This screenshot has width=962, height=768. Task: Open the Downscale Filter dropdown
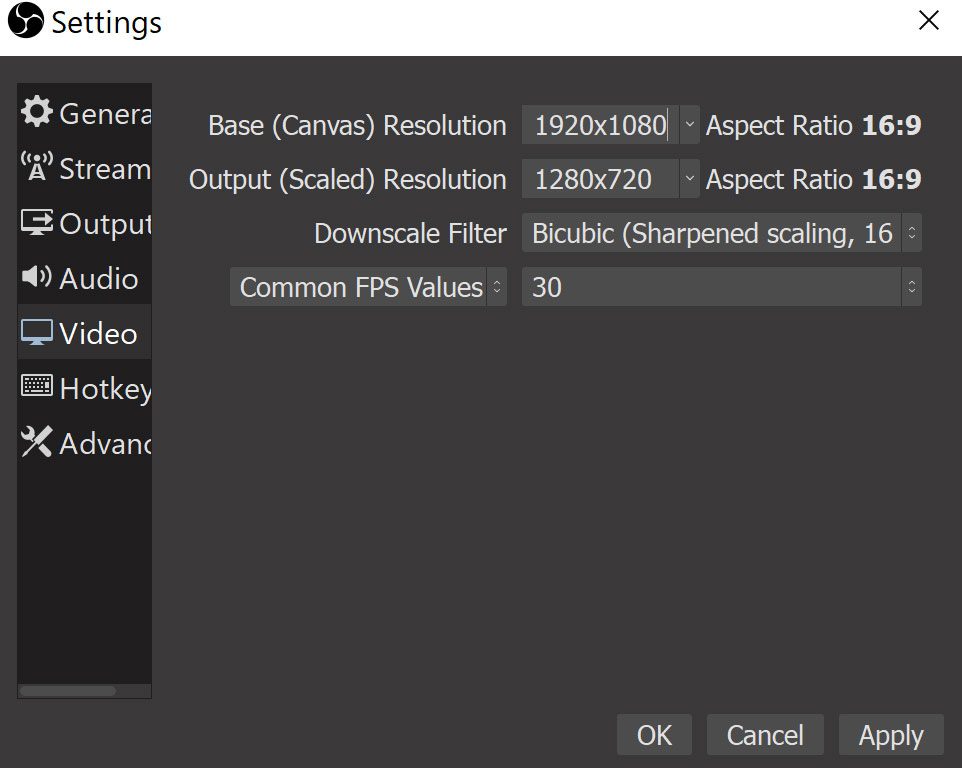[x=720, y=234]
